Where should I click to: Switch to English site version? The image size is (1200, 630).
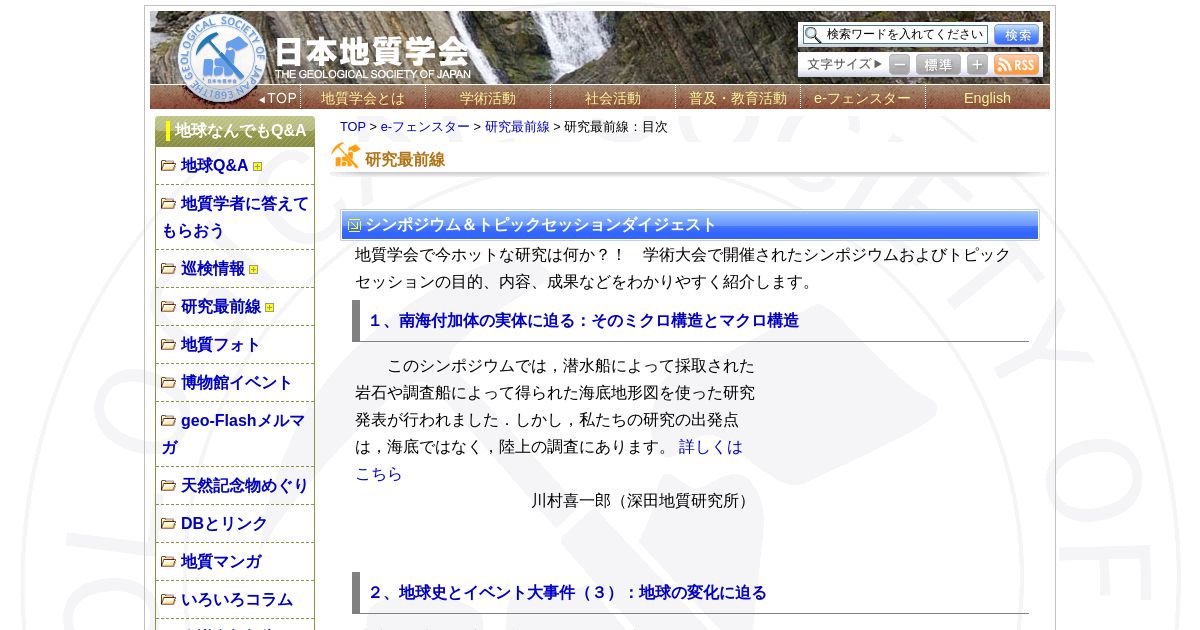pos(987,98)
